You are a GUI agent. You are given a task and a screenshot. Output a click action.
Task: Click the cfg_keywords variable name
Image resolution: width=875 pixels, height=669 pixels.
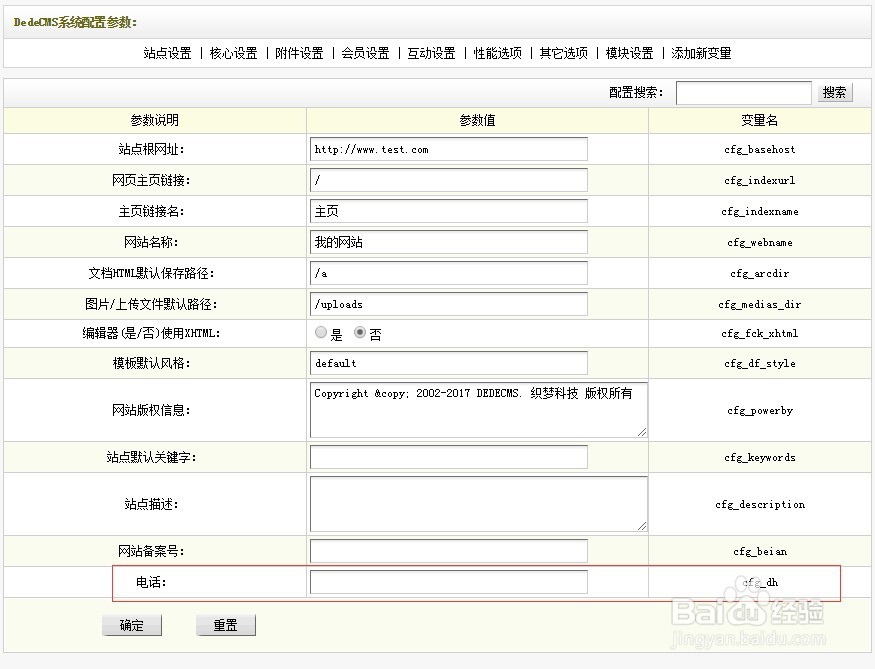click(759, 458)
